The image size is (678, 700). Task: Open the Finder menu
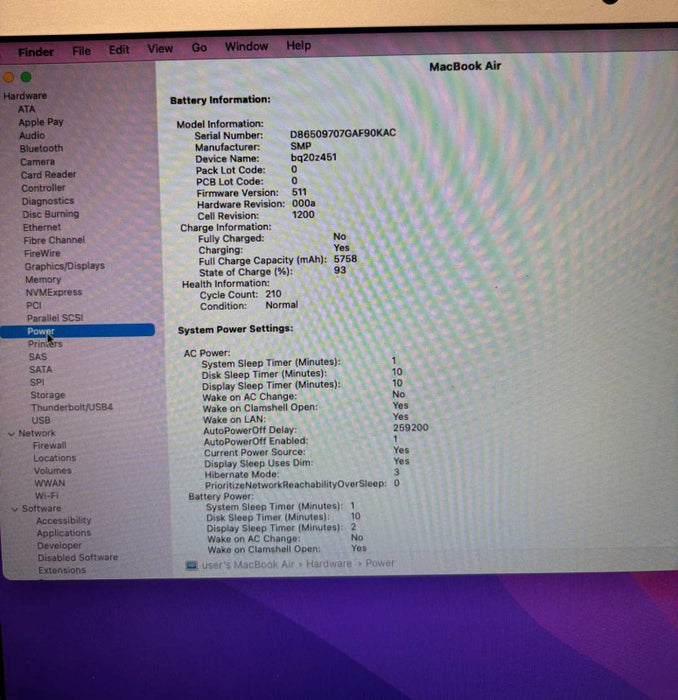coord(36,52)
